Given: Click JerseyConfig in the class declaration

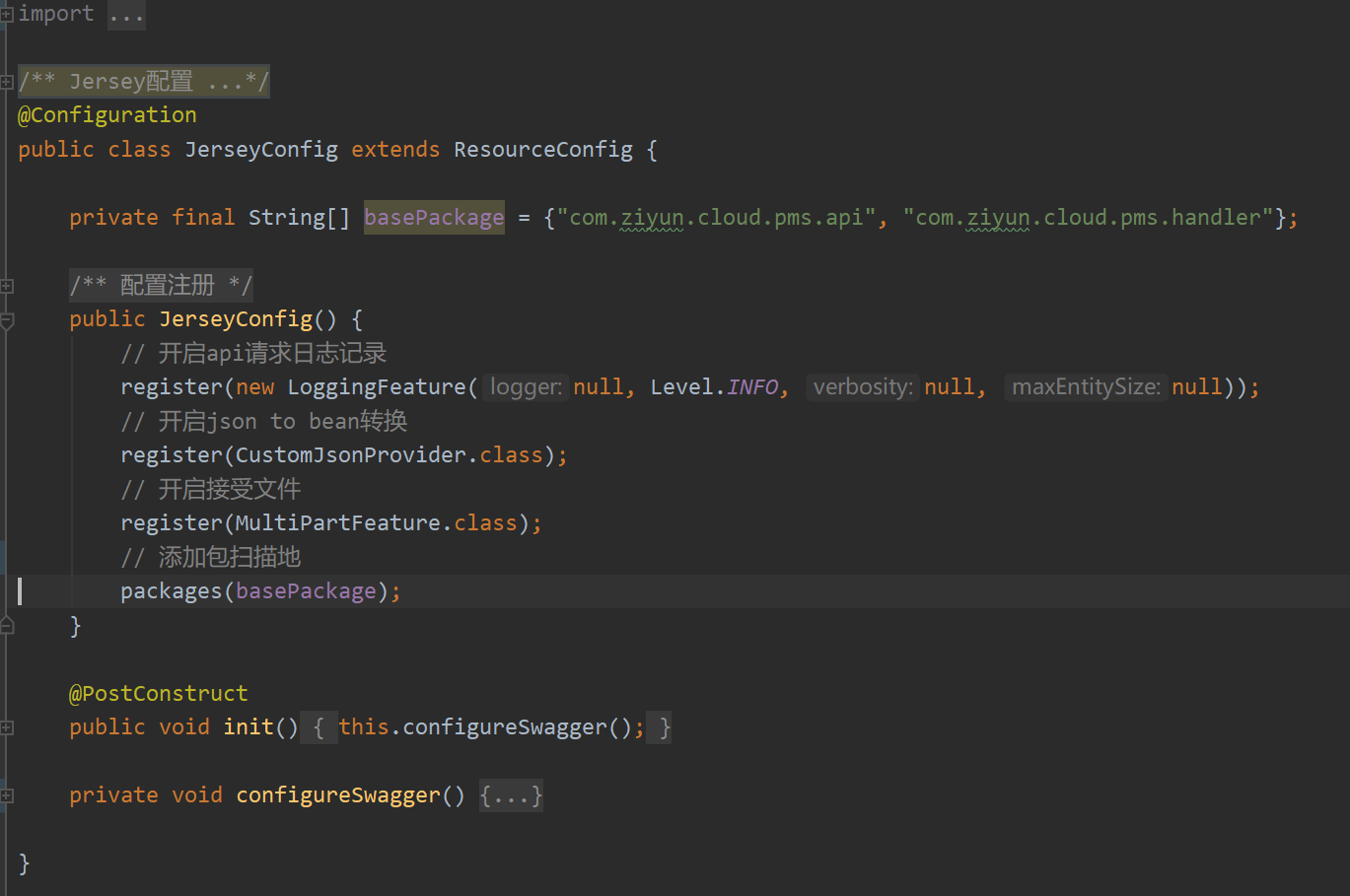Looking at the screenshot, I should (x=261, y=150).
